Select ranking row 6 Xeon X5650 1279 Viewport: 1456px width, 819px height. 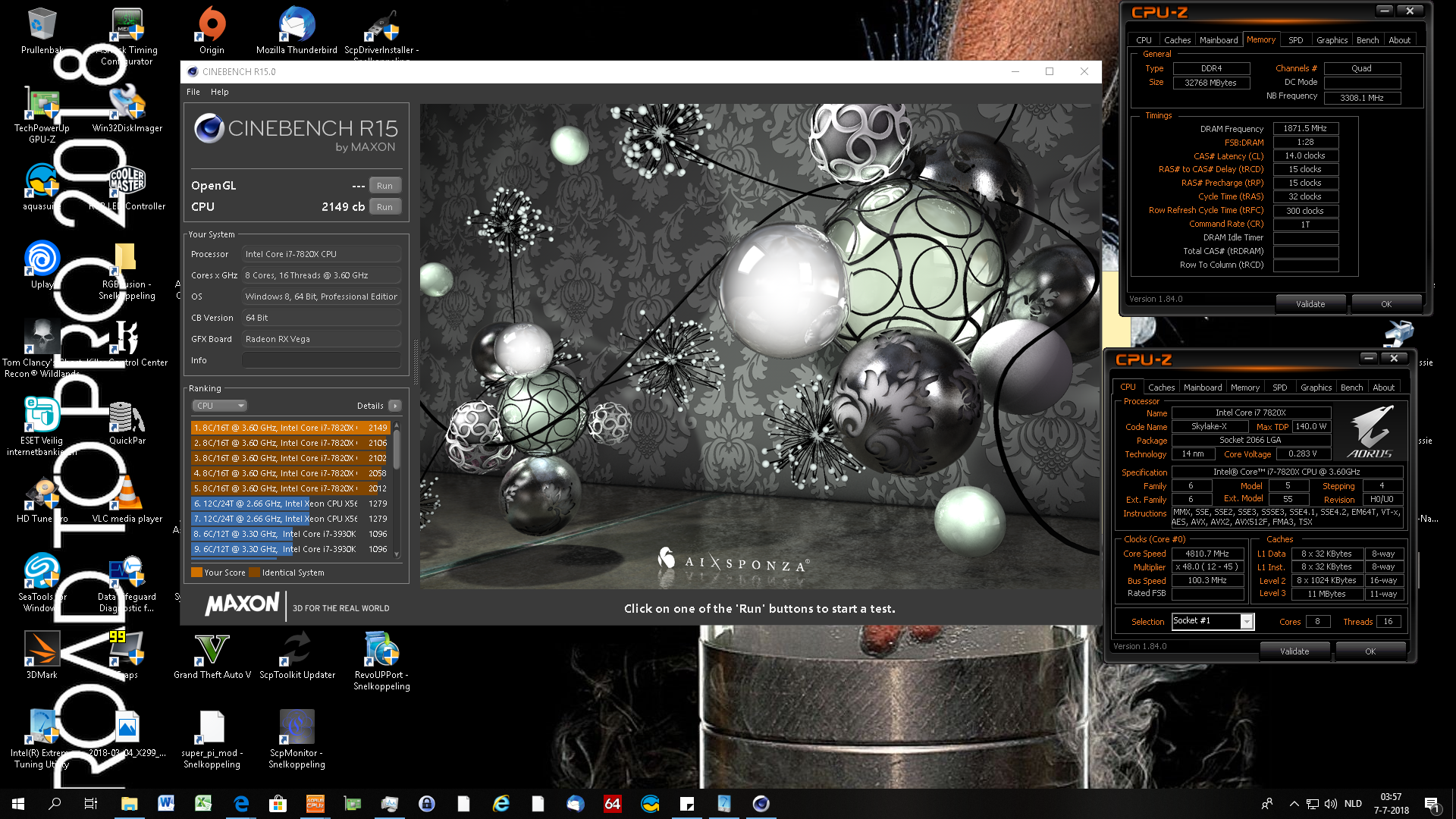[290, 504]
